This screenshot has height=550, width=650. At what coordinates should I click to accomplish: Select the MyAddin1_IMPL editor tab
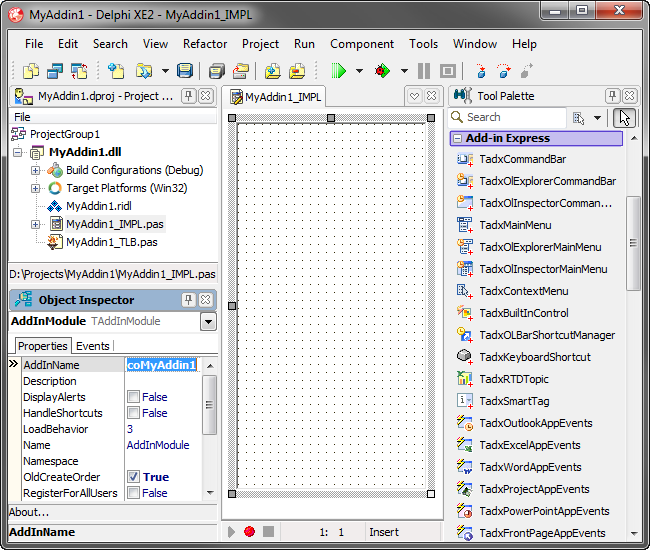click(x=277, y=97)
